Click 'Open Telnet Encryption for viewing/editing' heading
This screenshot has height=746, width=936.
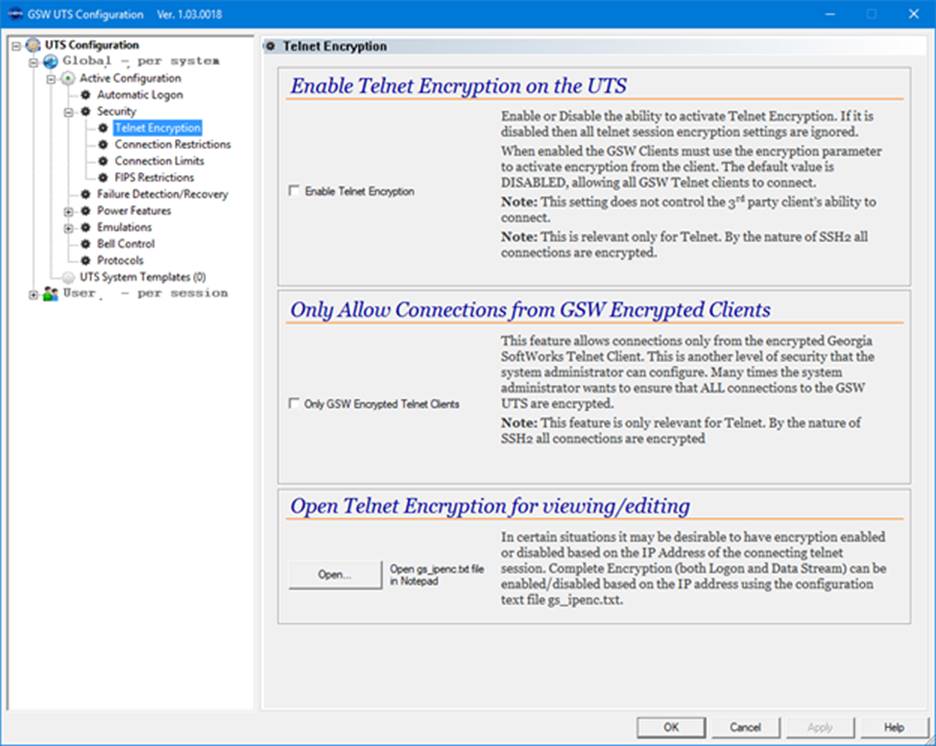490,505
